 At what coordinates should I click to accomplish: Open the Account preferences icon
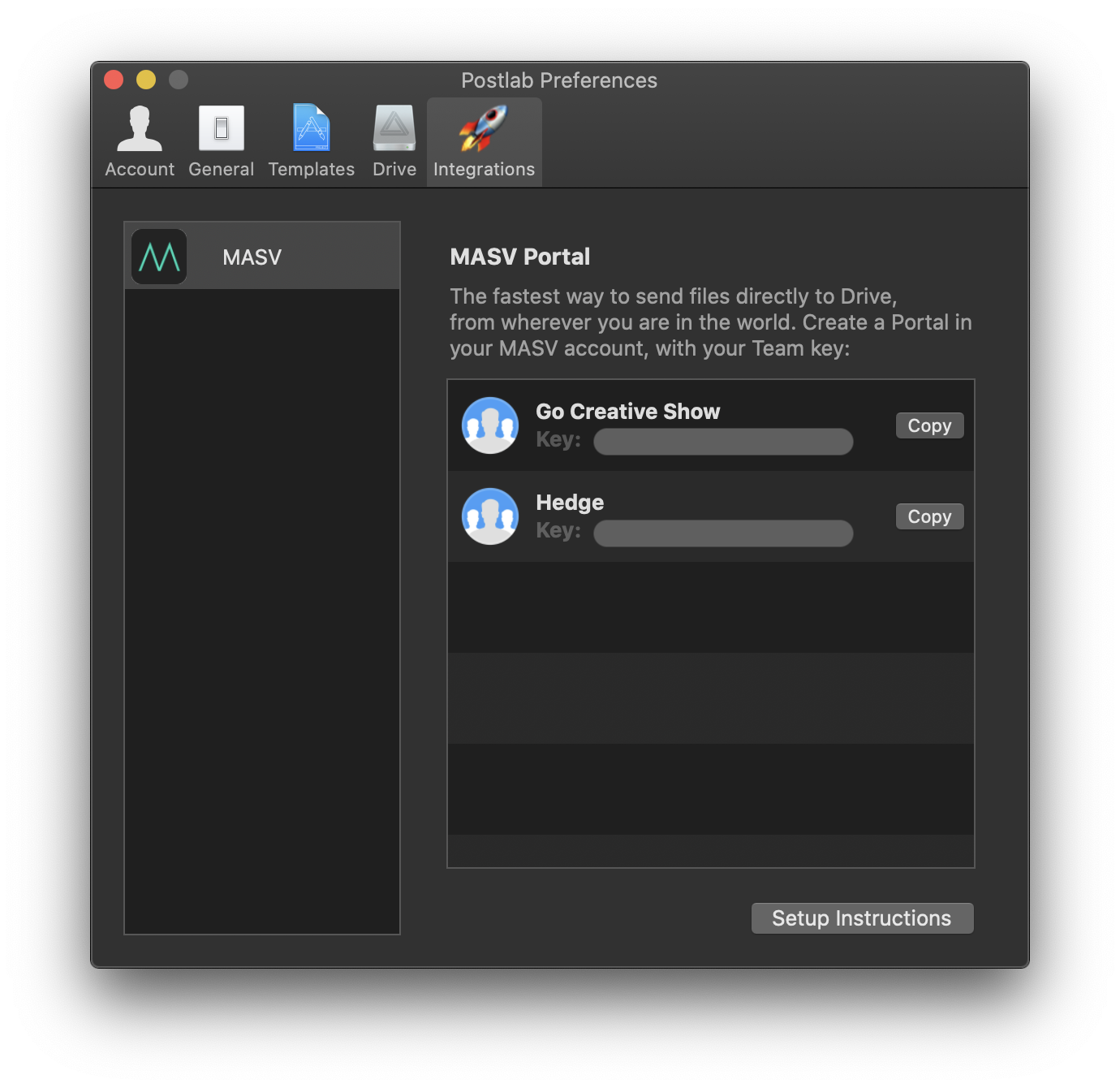(x=140, y=128)
